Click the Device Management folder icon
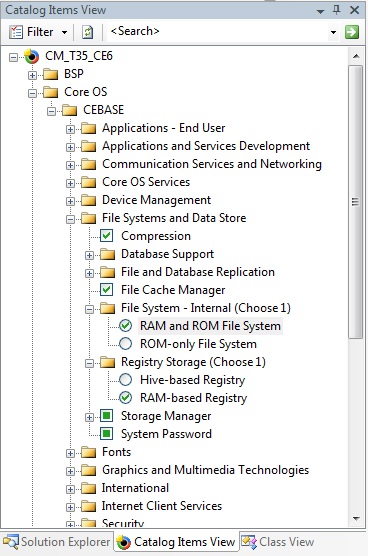The image size is (368, 556). tap(88, 201)
